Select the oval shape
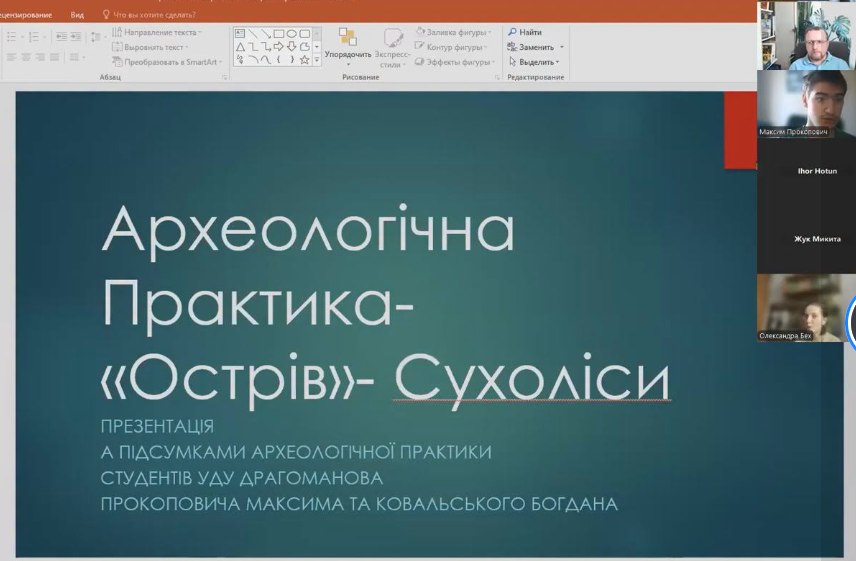The height and width of the screenshot is (561, 856). tap(292, 34)
